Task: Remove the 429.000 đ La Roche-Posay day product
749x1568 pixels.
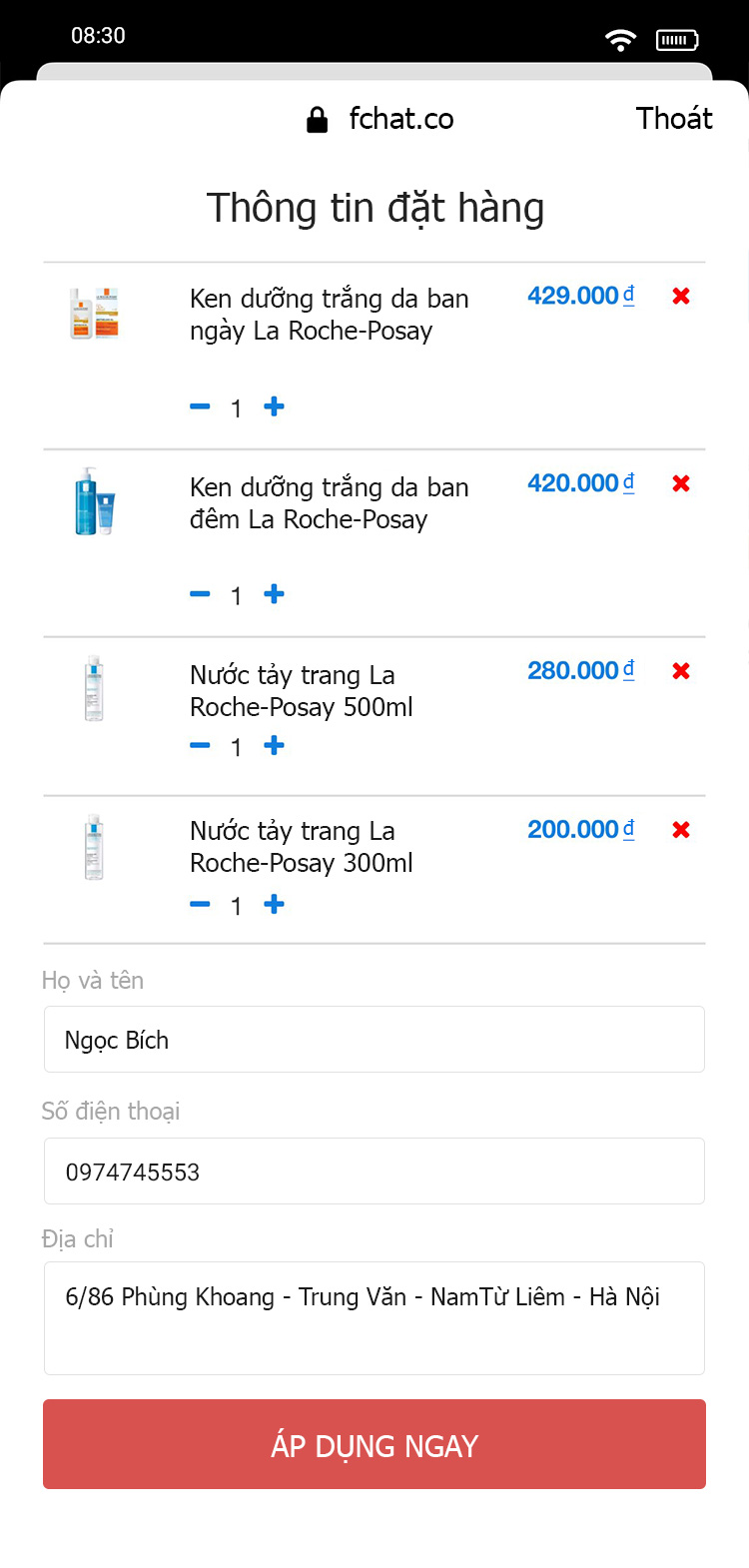Action: click(681, 296)
